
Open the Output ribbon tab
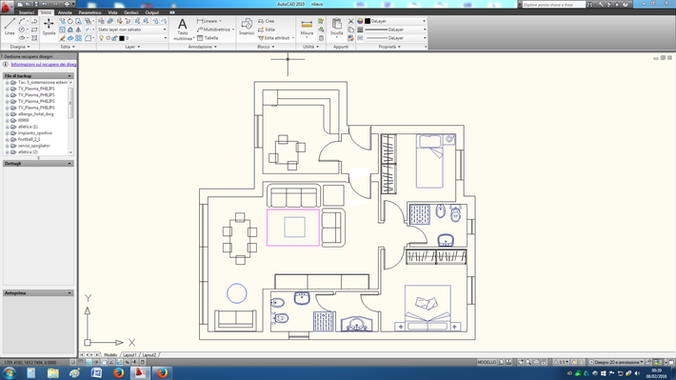[152, 13]
